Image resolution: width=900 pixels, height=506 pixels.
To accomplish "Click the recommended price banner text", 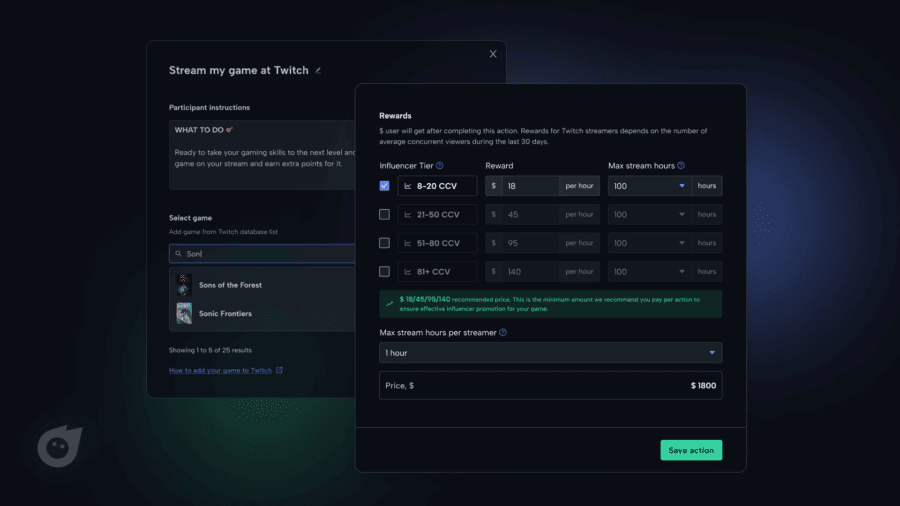I will (549, 304).
